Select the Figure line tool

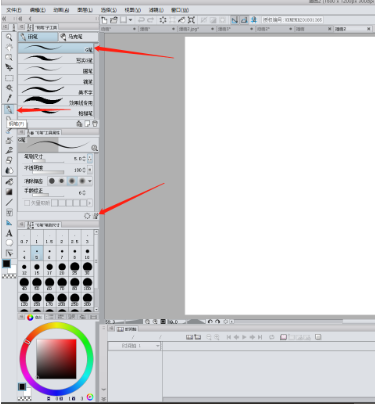point(9,202)
